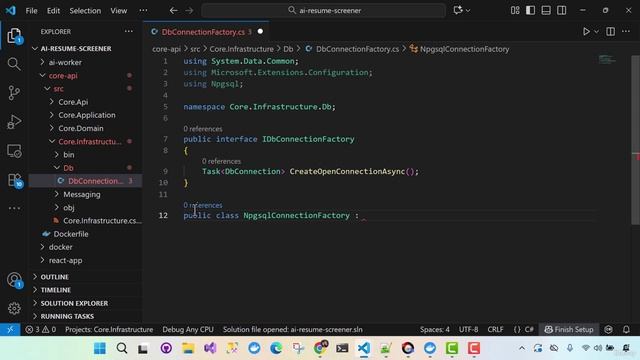Image resolution: width=640 pixels, height=360 pixels.
Task: Change indentation via Spaces: 4
Action: pyautogui.click(x=435, y=329)
